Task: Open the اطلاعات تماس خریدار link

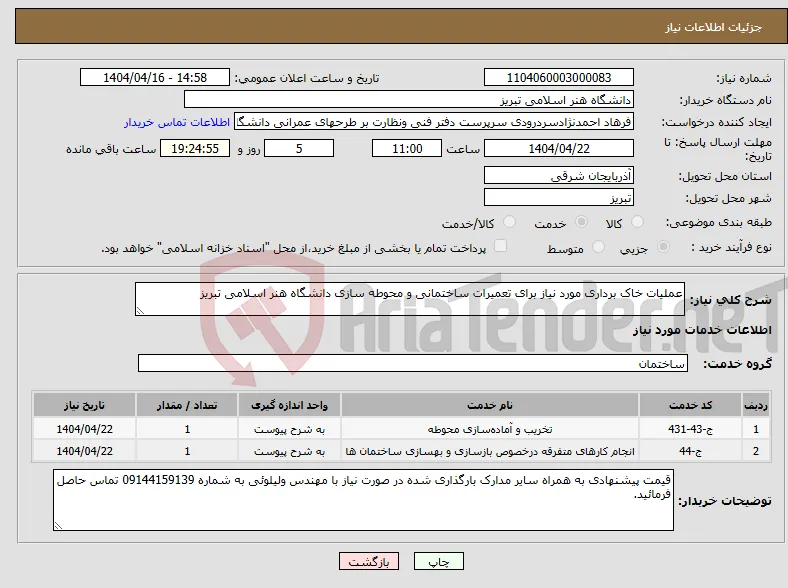Action: (x=177, y=122)
